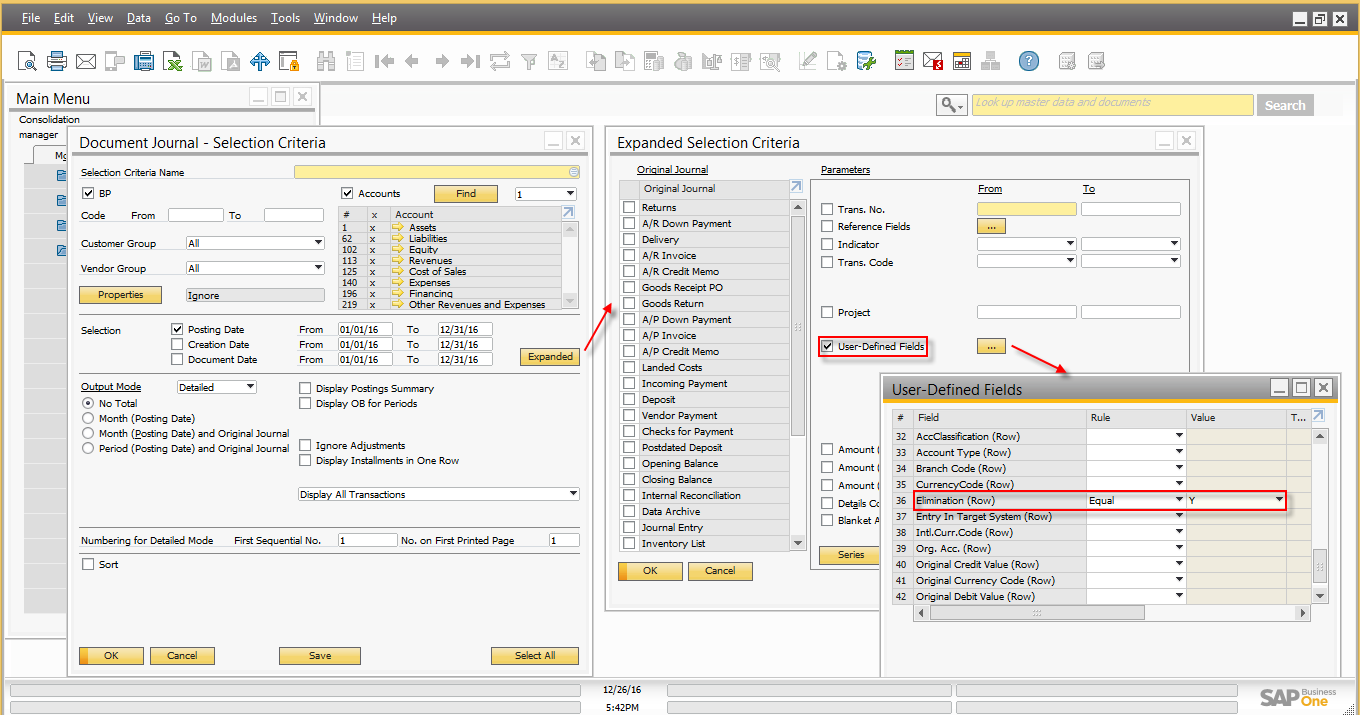Viewport: 1360px width, 715px height.
Task: Click the envelope email icon in toolbar
Action: 86,62
